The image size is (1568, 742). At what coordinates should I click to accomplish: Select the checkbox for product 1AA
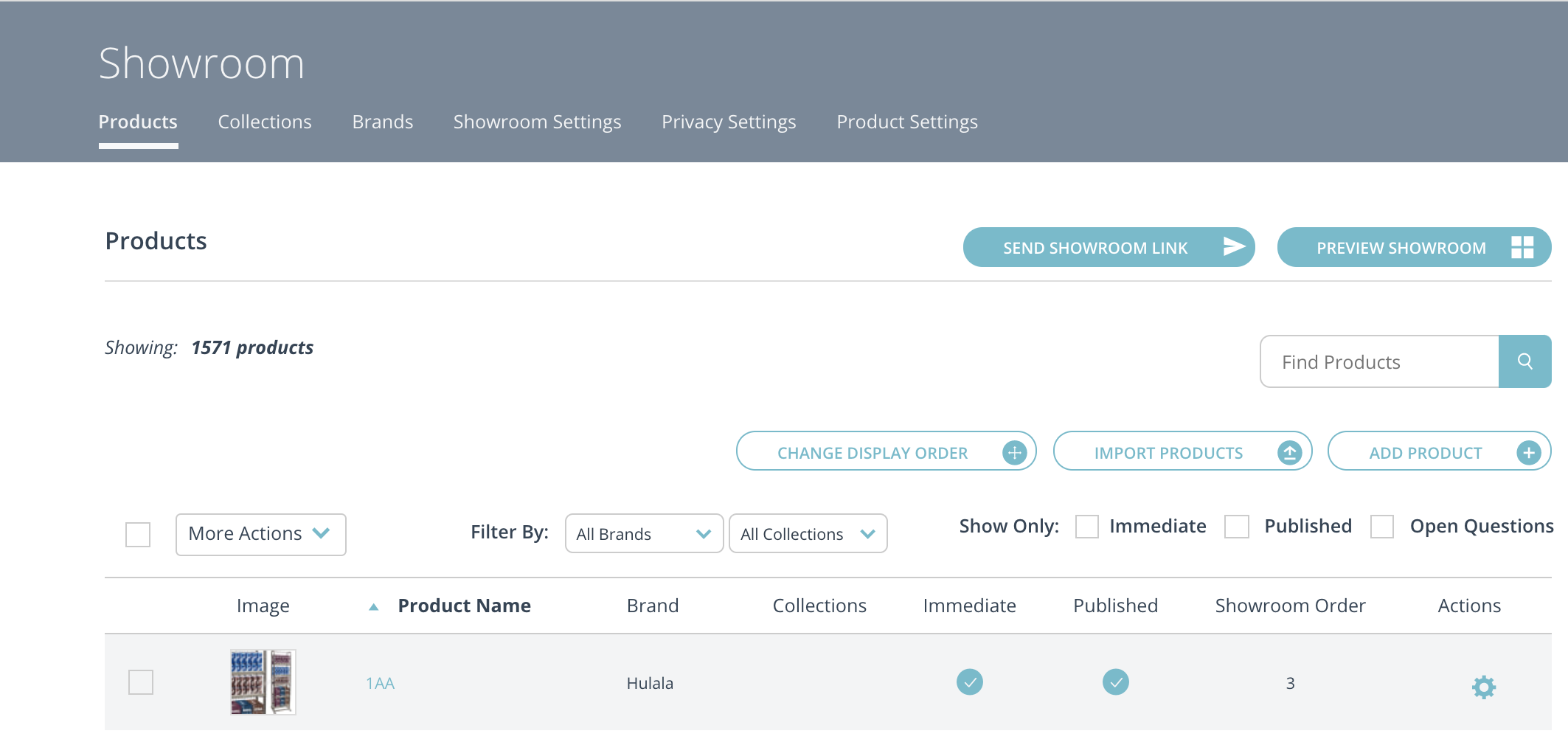tap(140, 683)
